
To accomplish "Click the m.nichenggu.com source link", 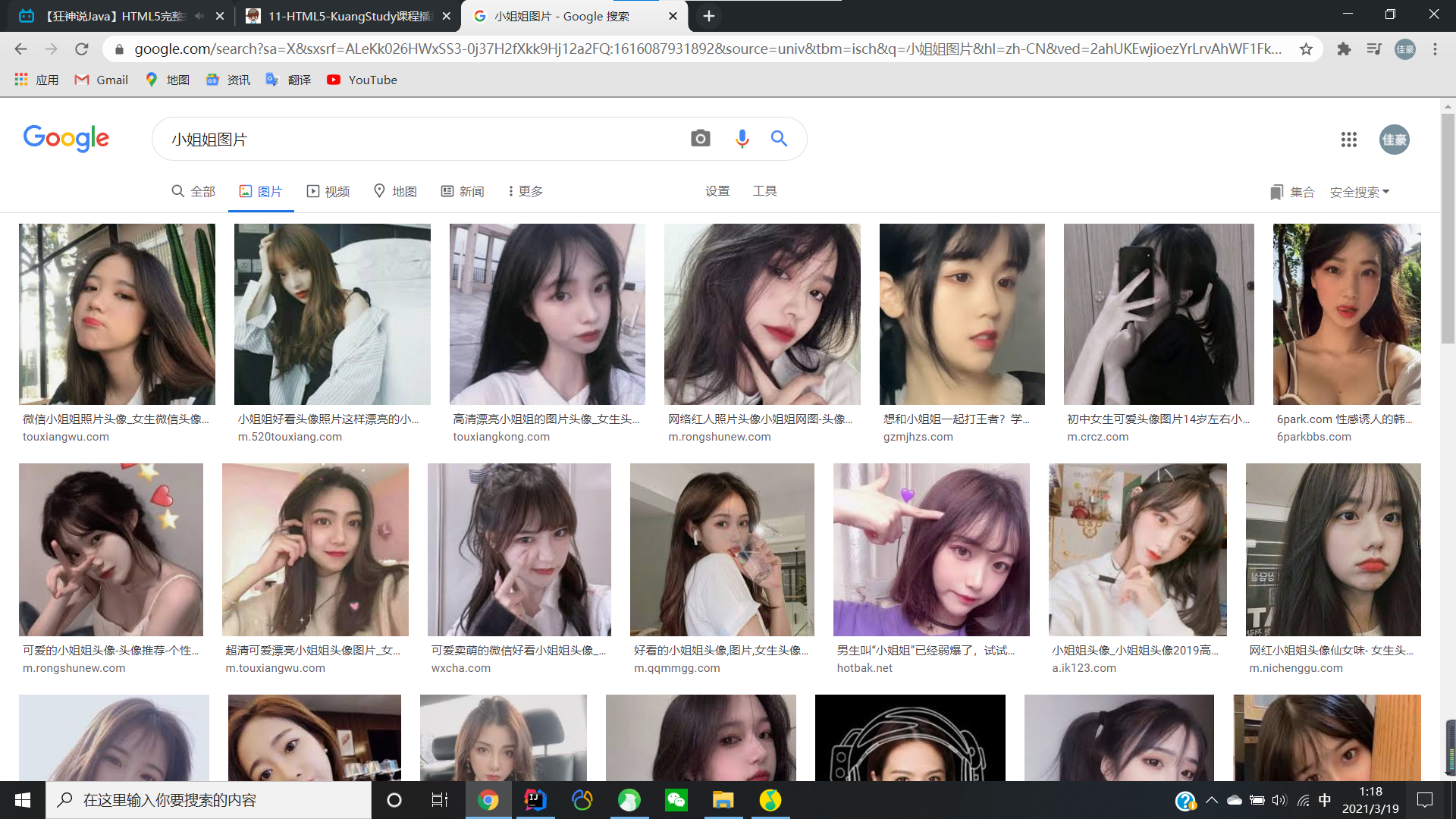I will [x=1296, y=668].
